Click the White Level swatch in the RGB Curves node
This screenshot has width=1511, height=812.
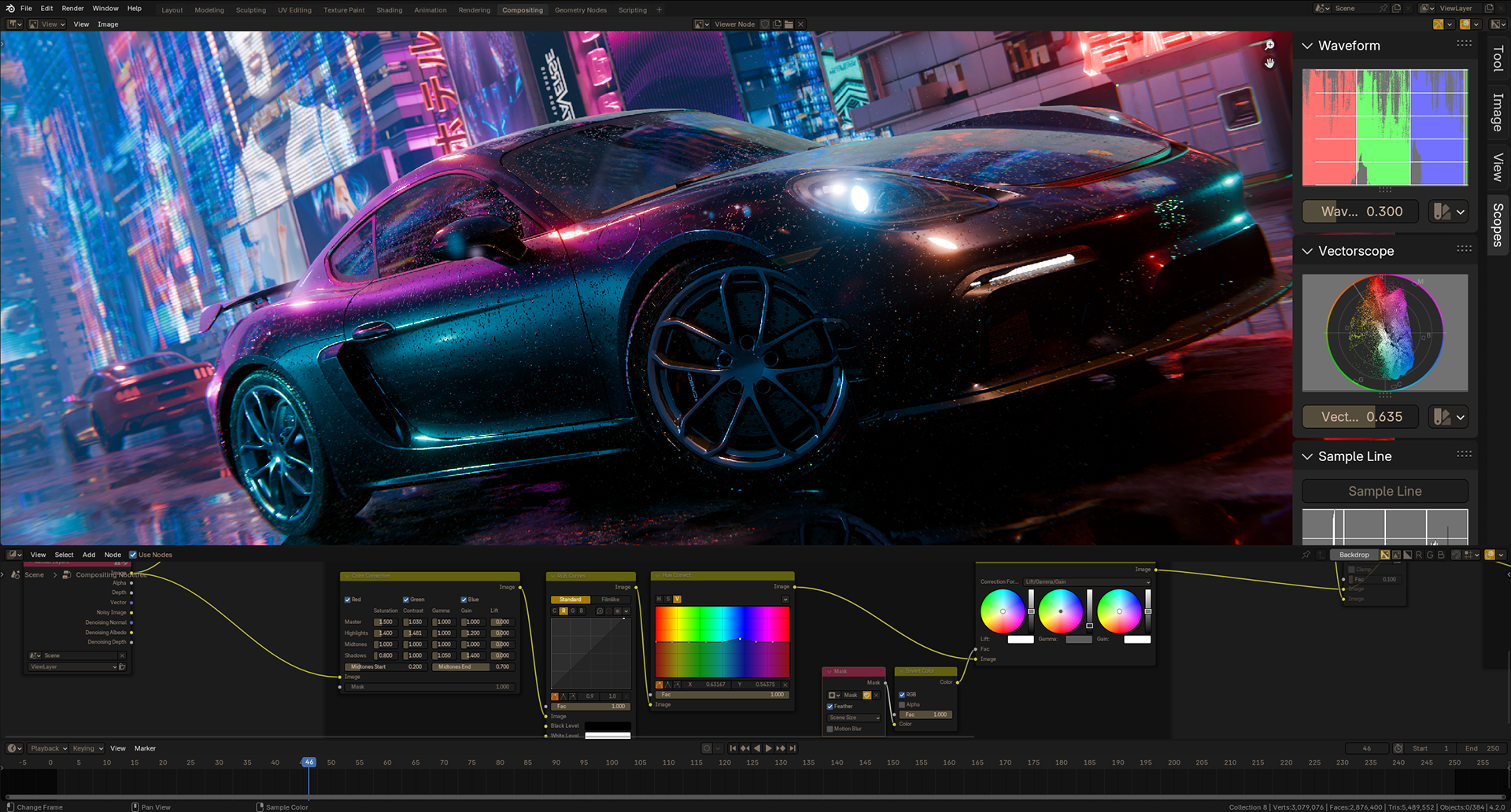[608, 736]
